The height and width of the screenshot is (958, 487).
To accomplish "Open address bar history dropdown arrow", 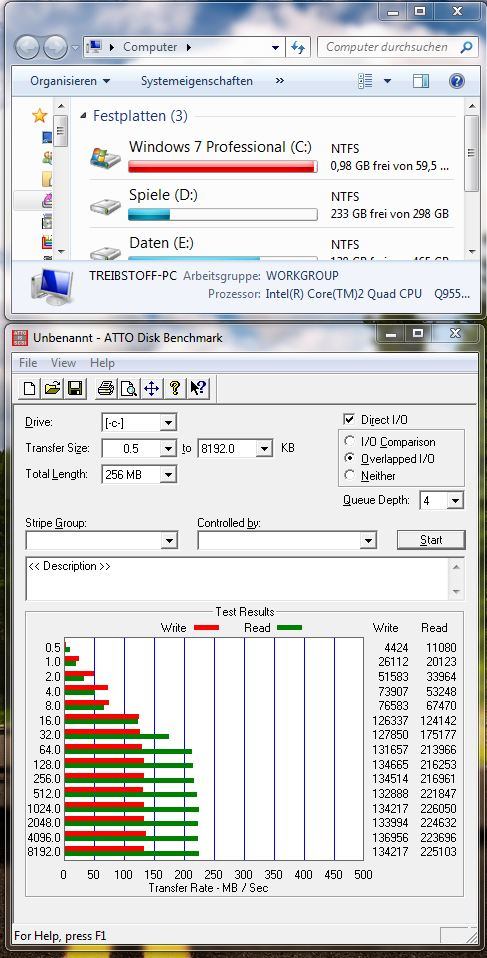I will 276,47.
